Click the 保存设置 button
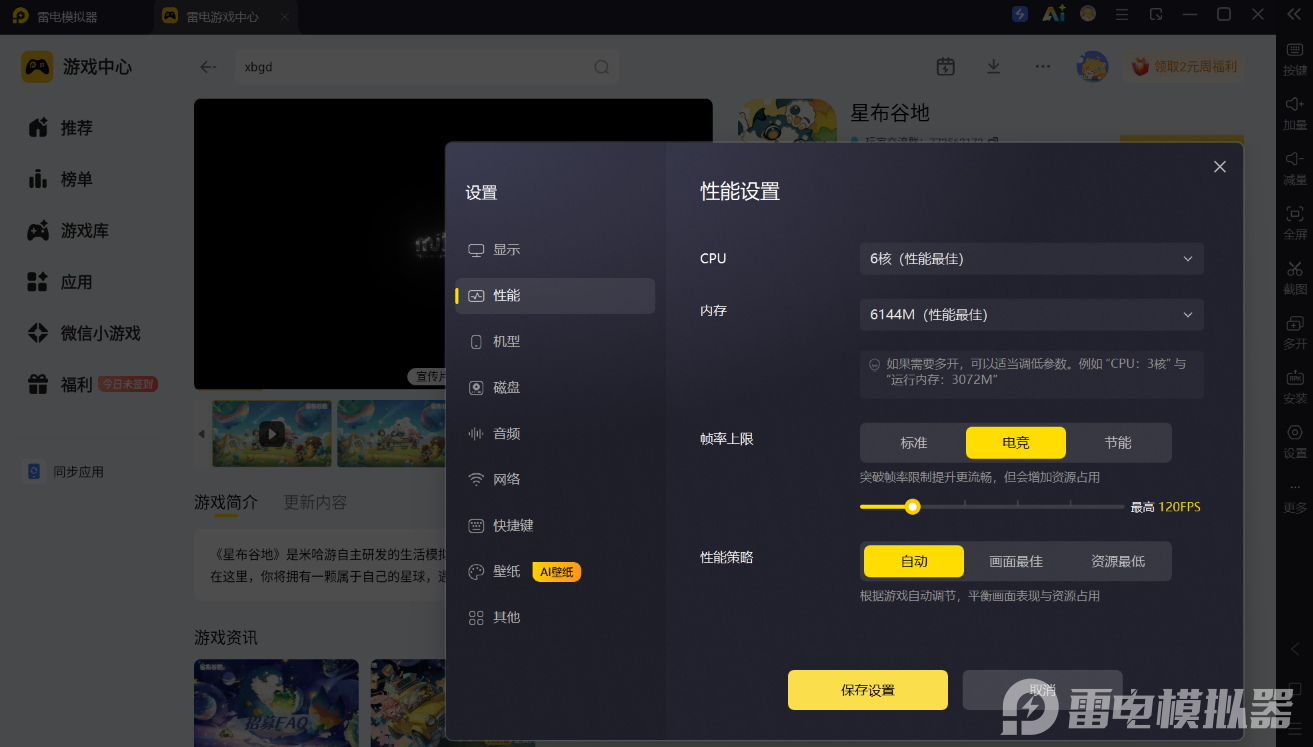Image resolution: width=1313 pixels, height=747 pixels. [868, 690]
